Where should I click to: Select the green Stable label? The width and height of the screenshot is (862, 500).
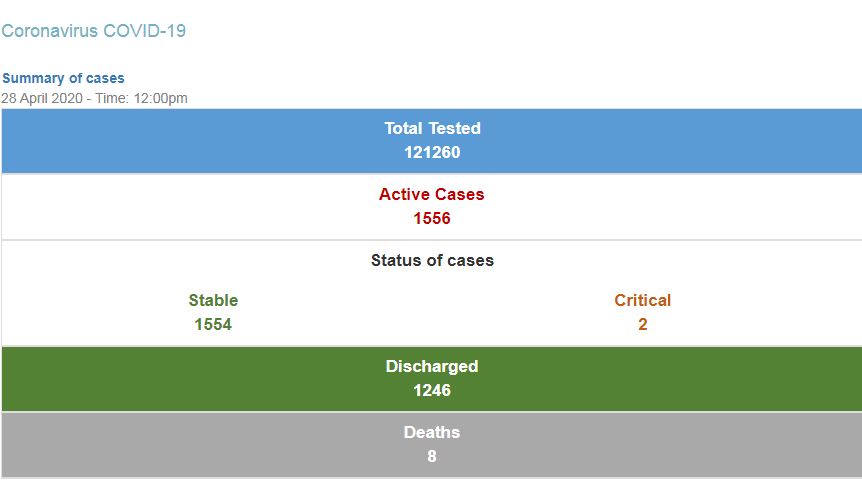[213, 300]
